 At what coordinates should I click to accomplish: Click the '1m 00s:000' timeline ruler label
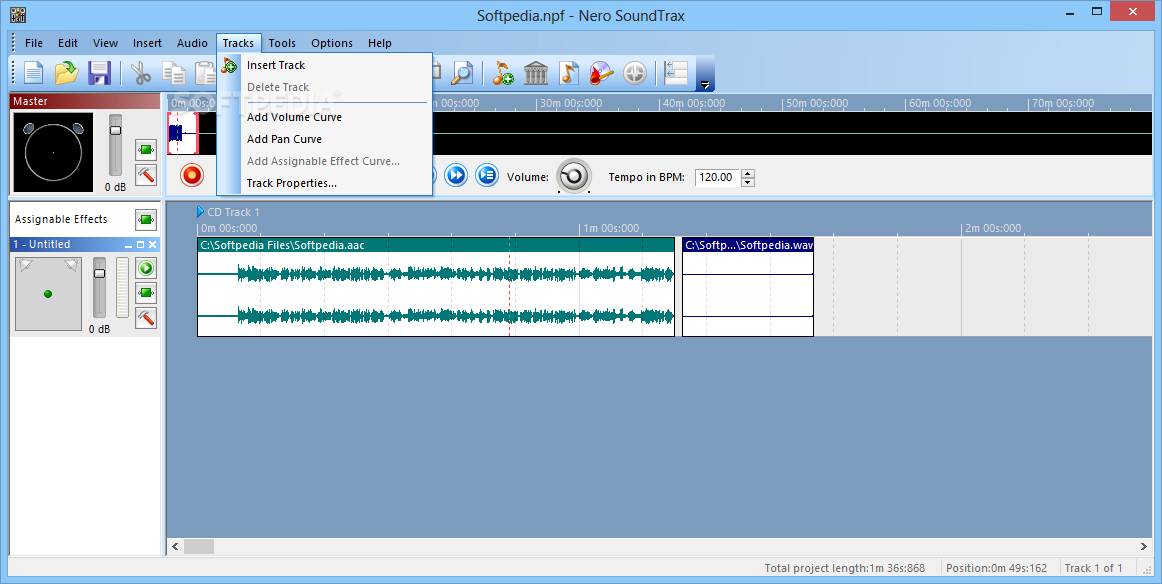pyautogui.click(x=611, y=228)
